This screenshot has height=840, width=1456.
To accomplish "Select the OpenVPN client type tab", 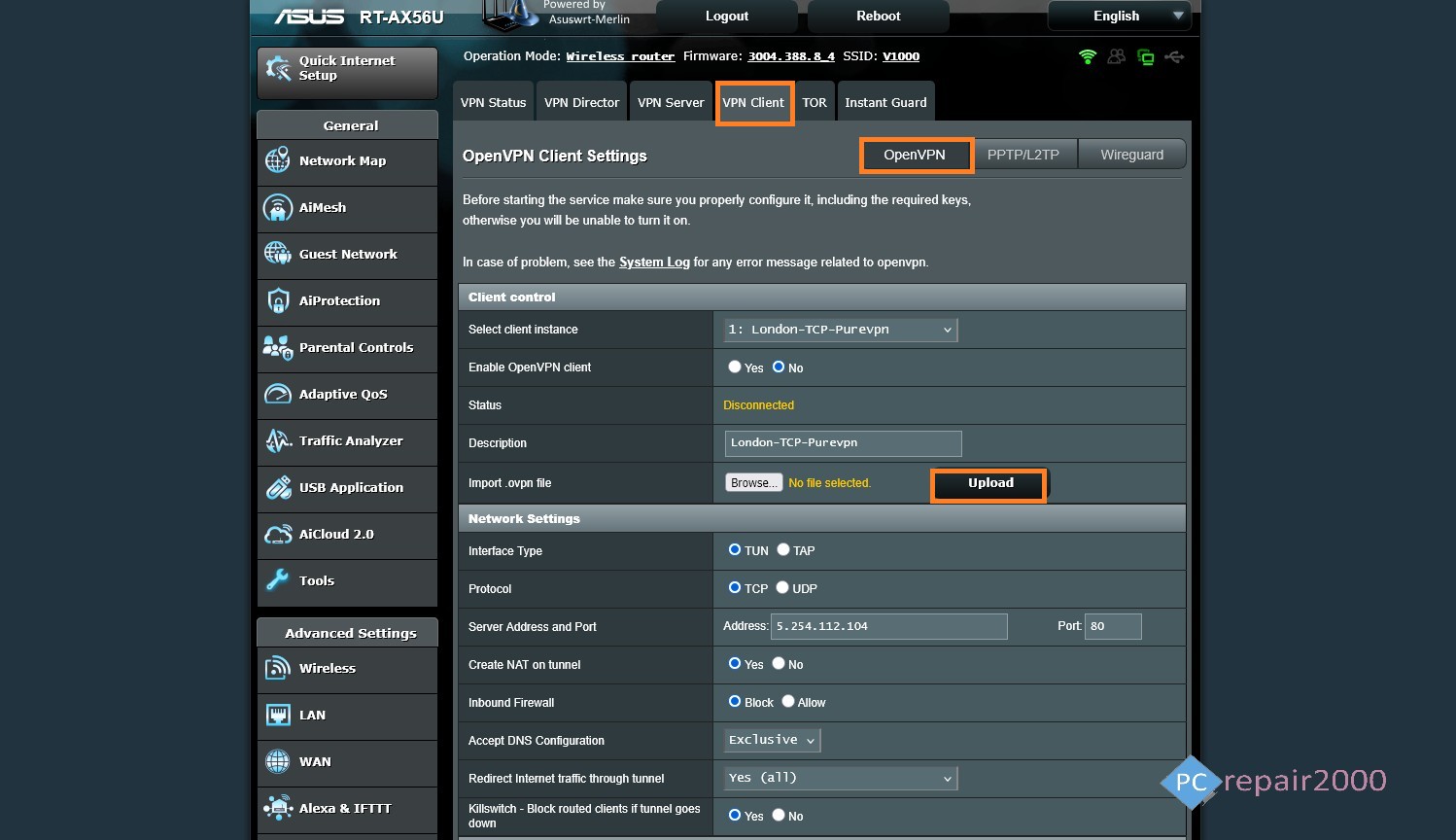I will (915, 155).
